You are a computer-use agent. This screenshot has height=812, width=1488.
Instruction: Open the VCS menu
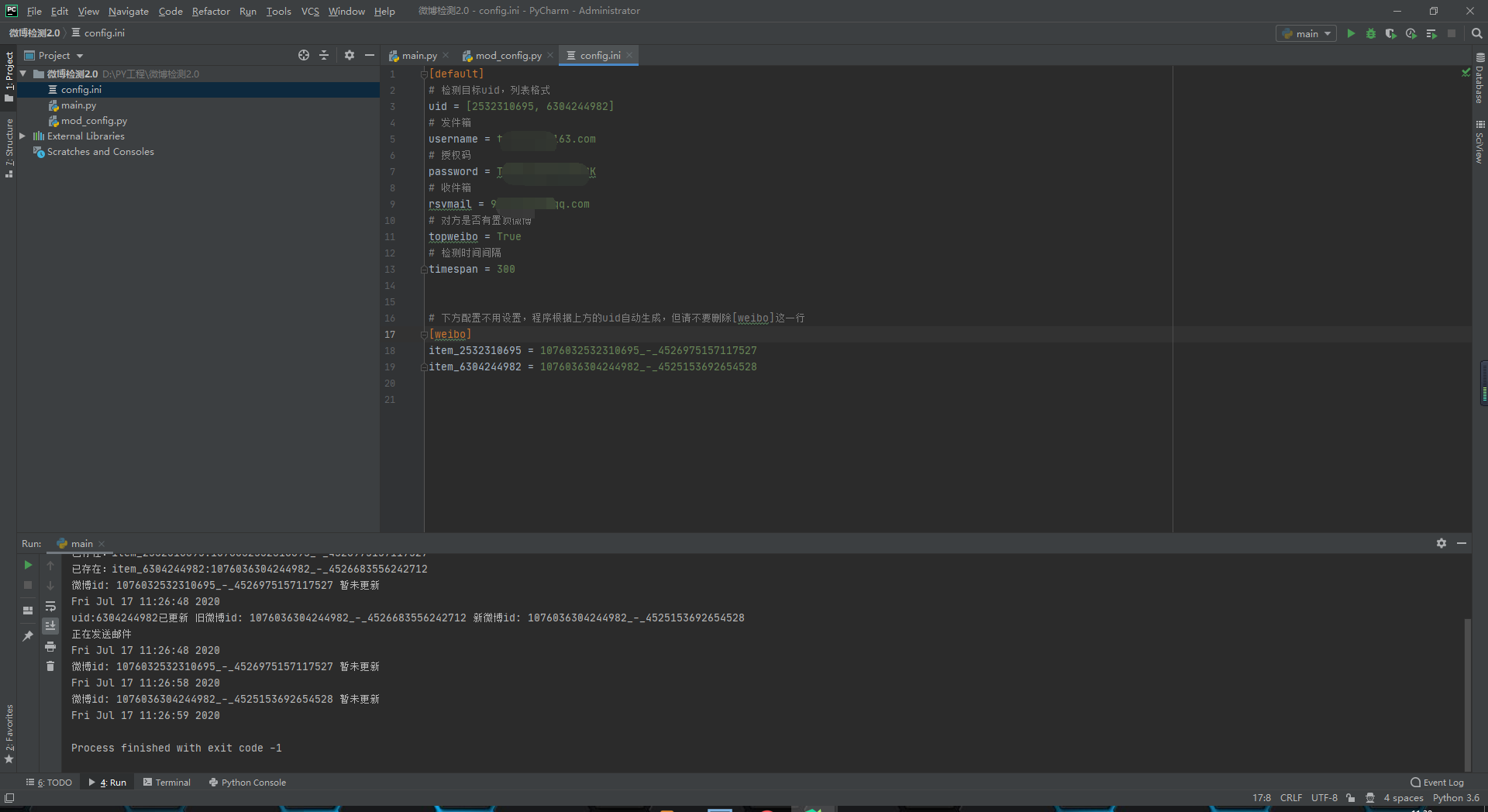click(x=310, y=11)
